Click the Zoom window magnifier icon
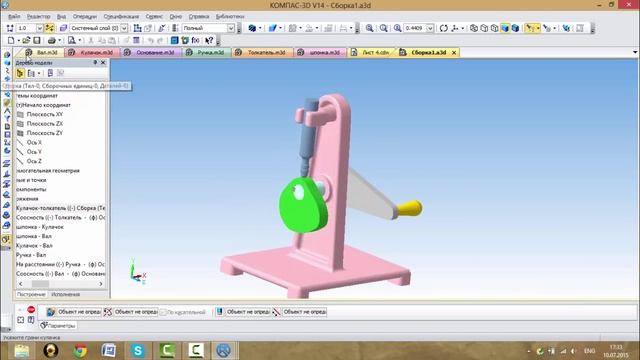This screenshot has width=640, height=360. [383, 28]
